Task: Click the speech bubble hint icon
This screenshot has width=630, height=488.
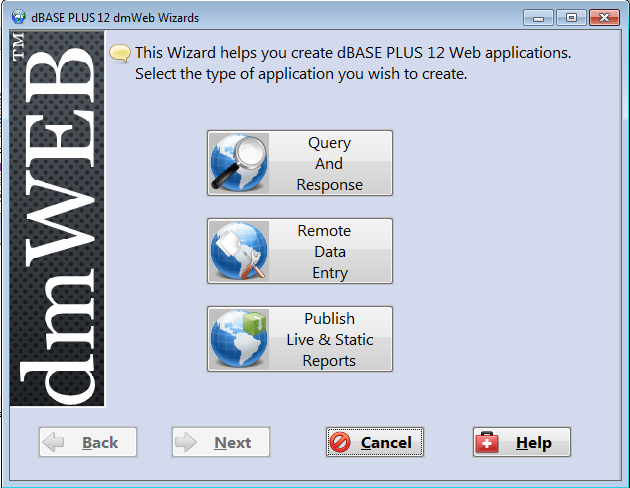Action: pyautogui.click(x=120, y=53)
